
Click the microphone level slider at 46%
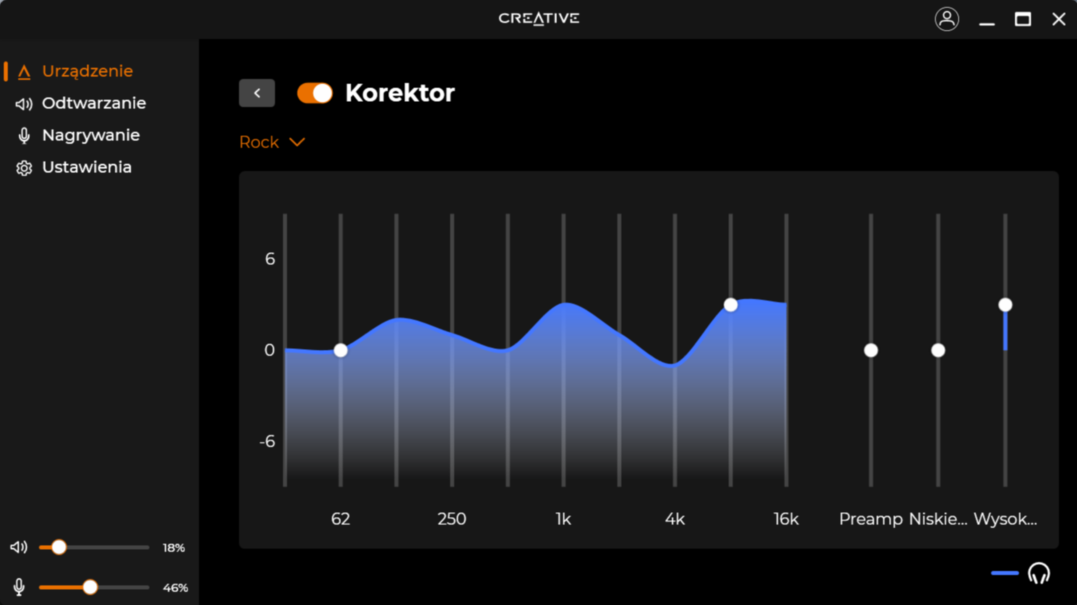coord(90,587)
